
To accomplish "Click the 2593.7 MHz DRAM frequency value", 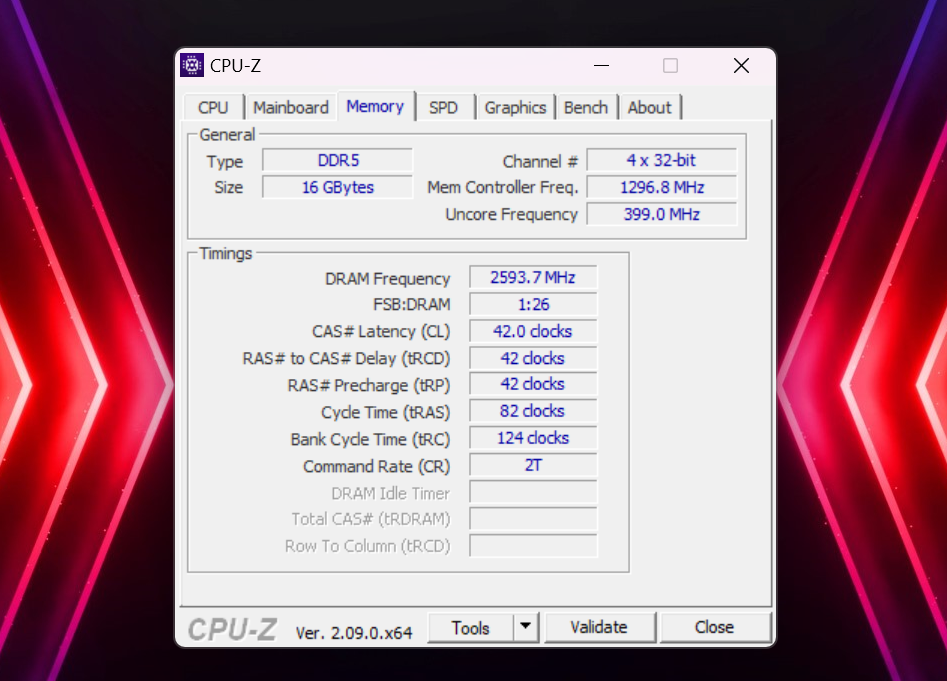I will pos(533,278).
